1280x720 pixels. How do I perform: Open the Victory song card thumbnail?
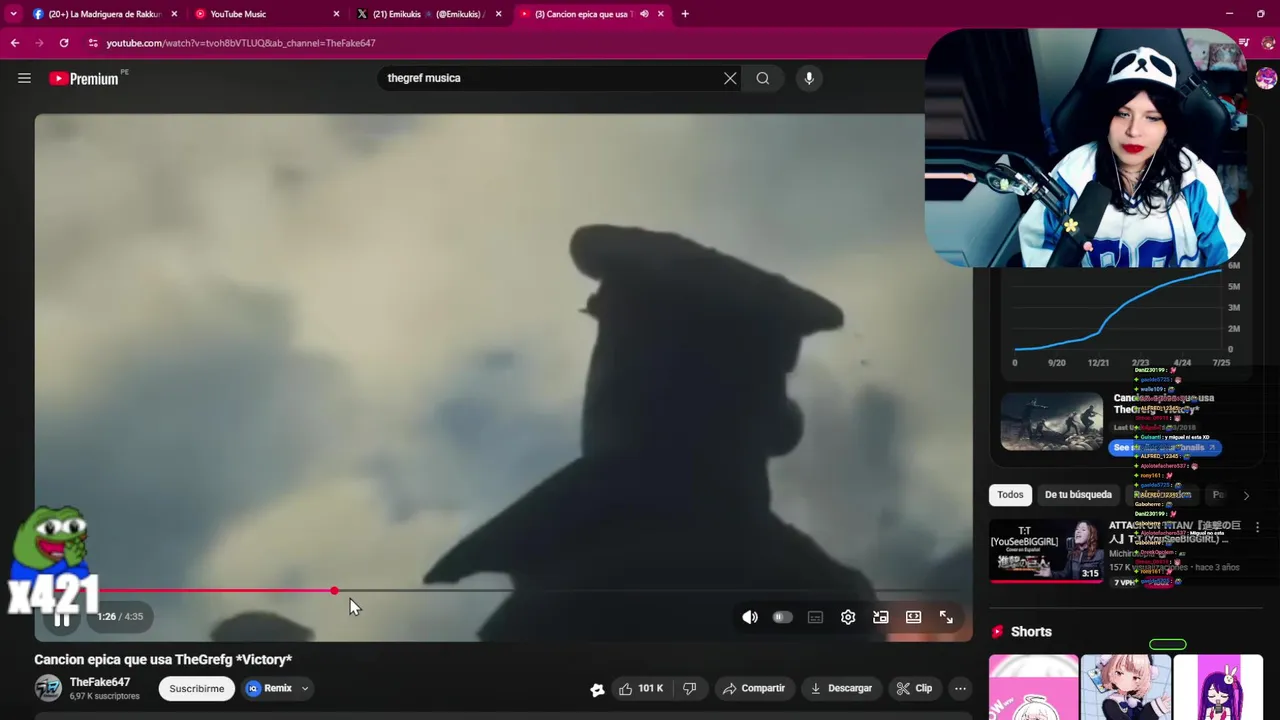click(x=1052, y=421)
